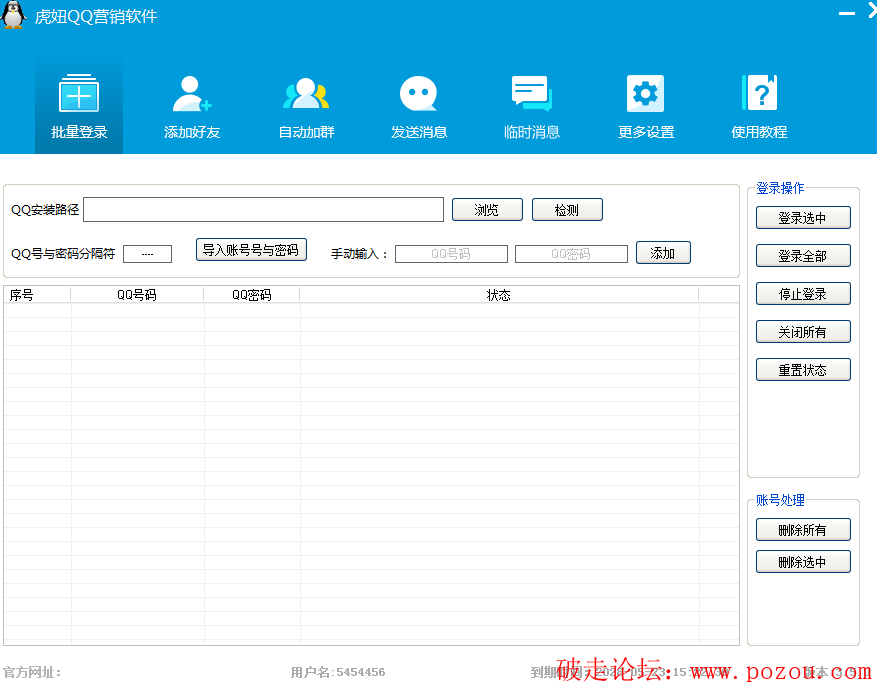Click the QQ安装路径 input field

pyautogui.click(x=263, y=209)
